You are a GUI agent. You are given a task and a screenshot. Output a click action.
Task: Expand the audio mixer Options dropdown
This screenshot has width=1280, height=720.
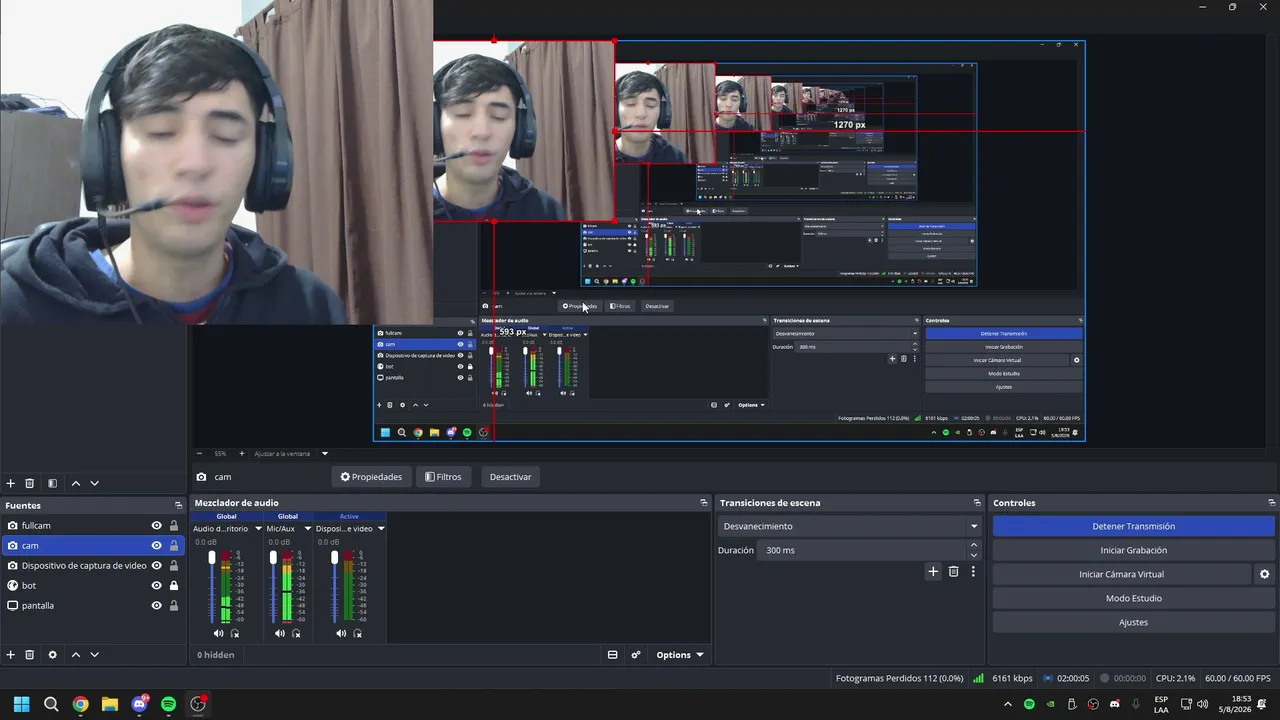click(x=680, y=655)
